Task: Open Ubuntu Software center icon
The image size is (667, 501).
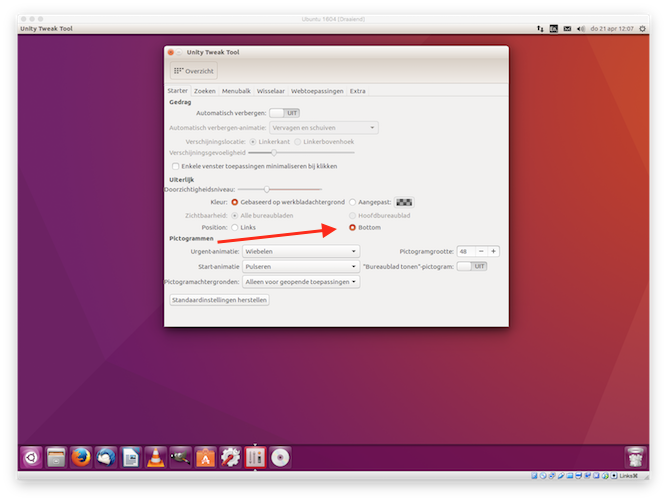Action: (205, 458)
